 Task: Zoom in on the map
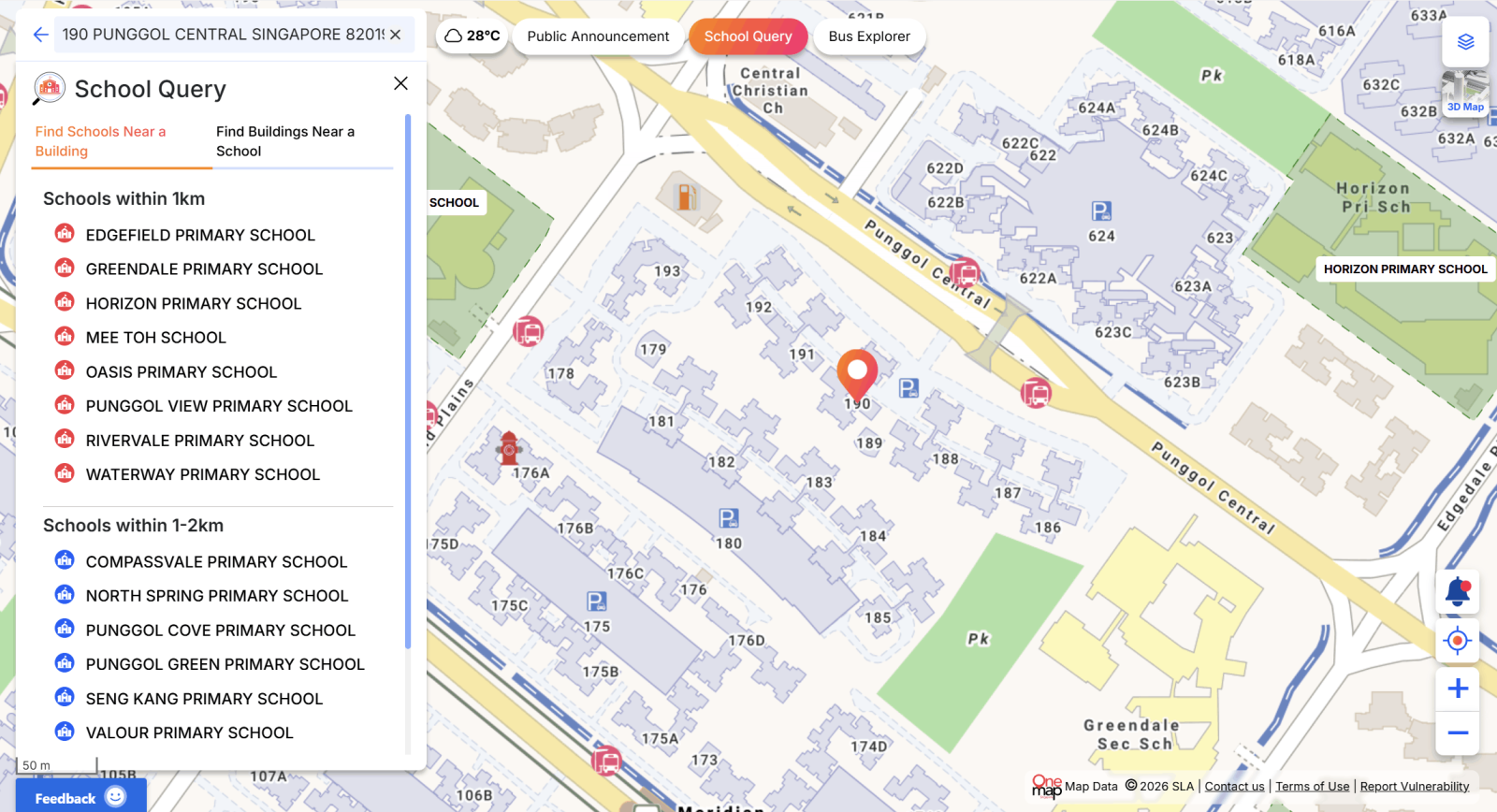click(x=1458, y=689)
